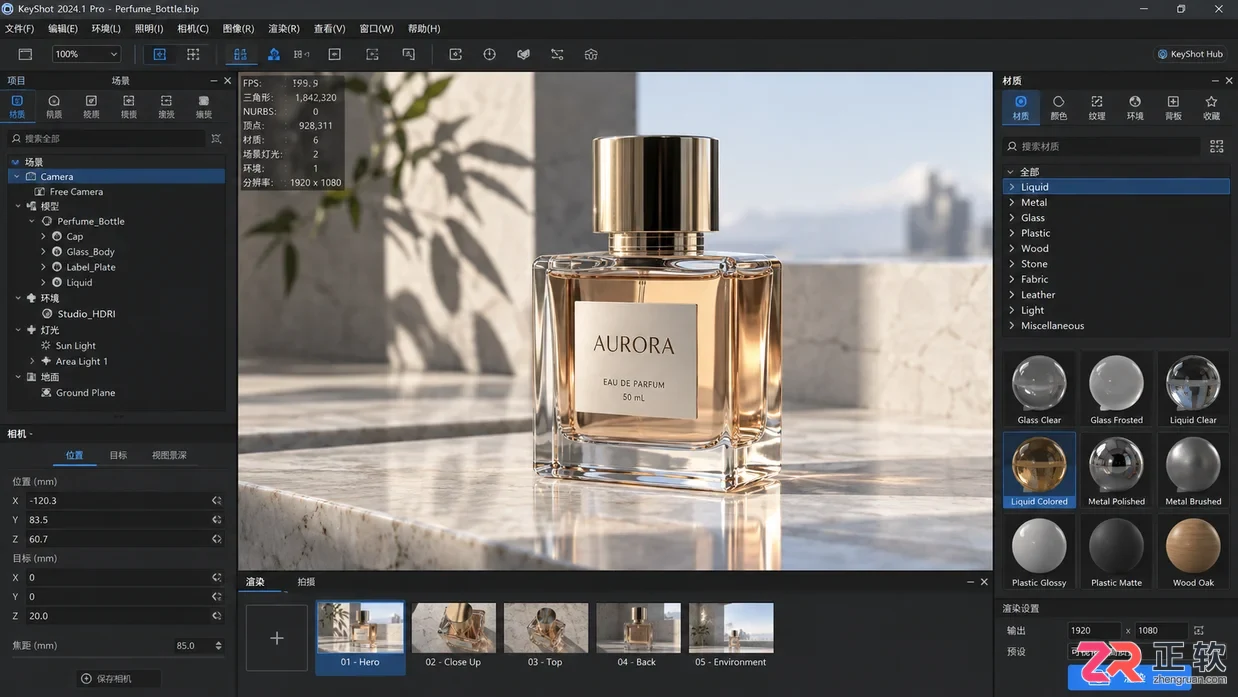
Task: Click the clock icon in the top toolbar
Action: coord(489,54)
